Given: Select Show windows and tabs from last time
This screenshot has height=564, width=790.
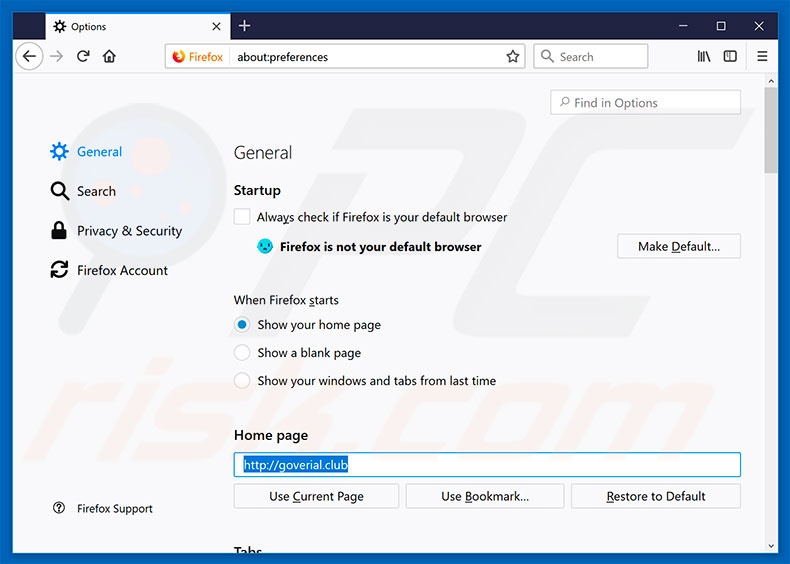Looking at the screenshot, I should [x=242, y=381].
